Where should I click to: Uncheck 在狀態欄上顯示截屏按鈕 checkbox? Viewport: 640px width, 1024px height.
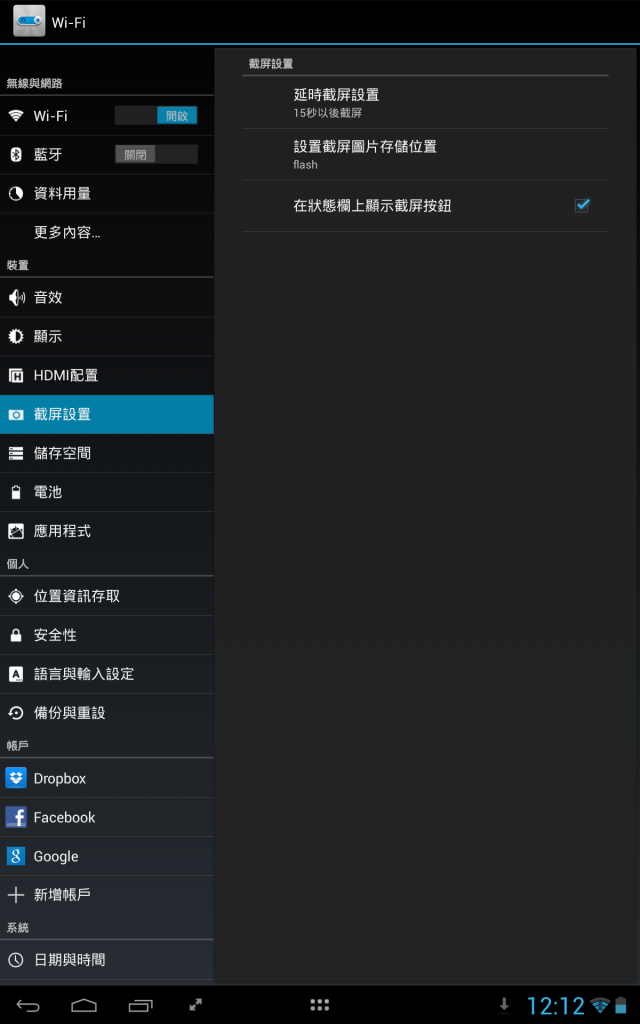(x=581, y=206)
